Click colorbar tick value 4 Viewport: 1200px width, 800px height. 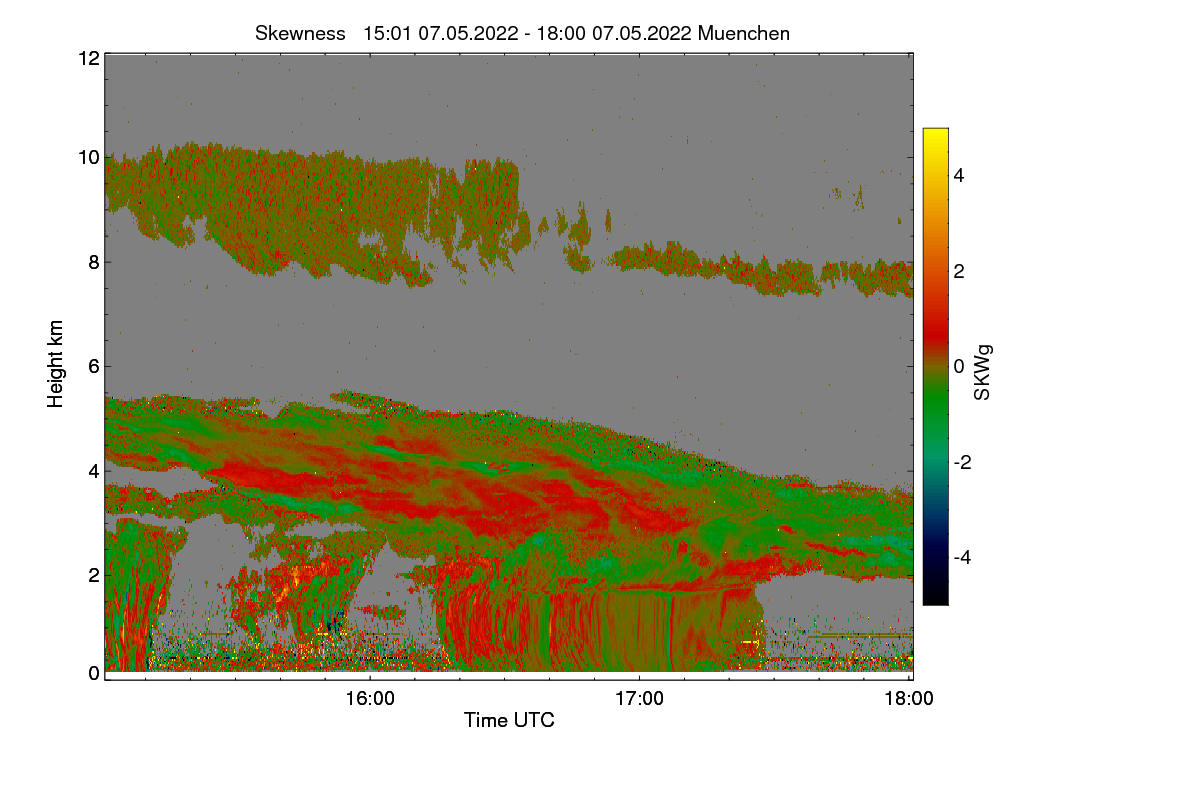click(x=959, y=175)
